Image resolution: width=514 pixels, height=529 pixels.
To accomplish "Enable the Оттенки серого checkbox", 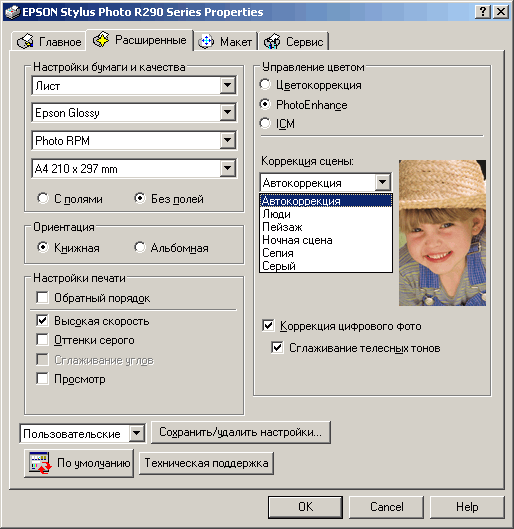I will point(42,339).
